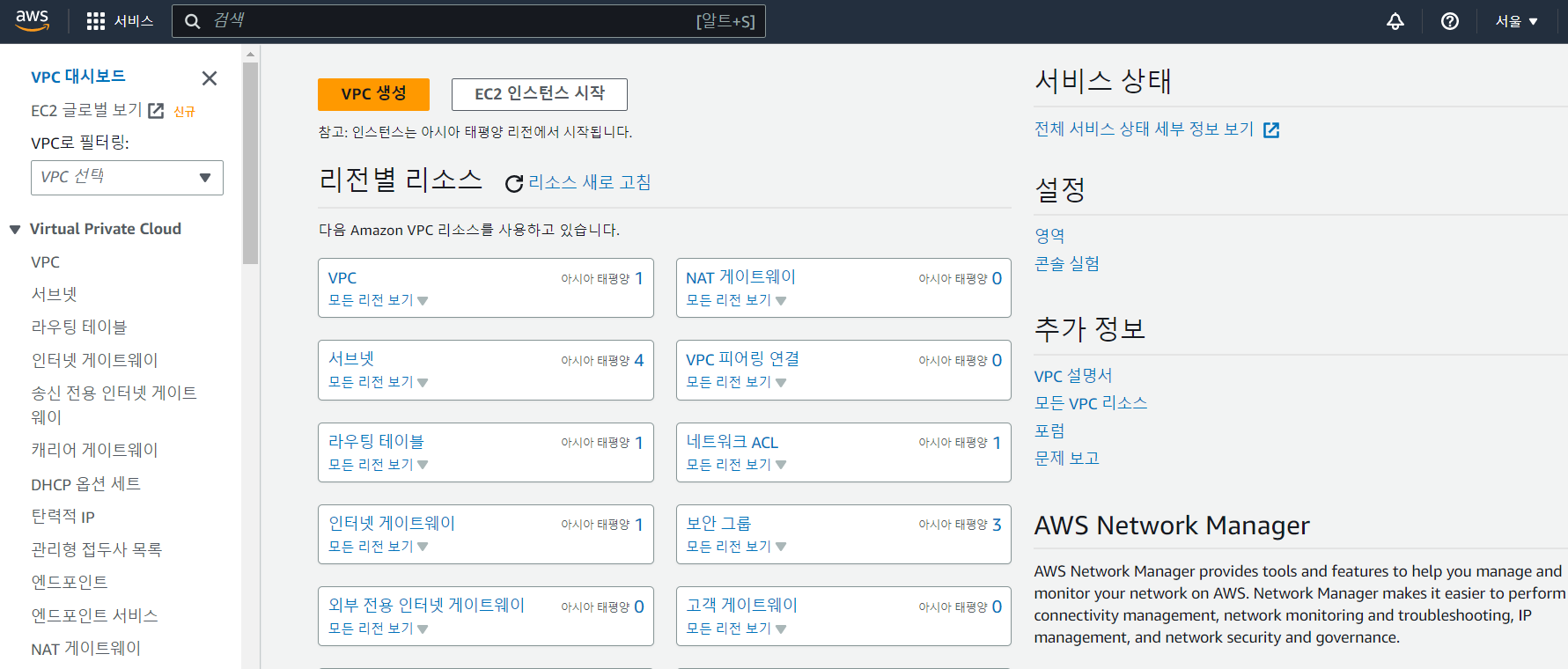Expand 모든 리전 보기 in VPC card
The image size is (1568, 669).
point(378,300)
